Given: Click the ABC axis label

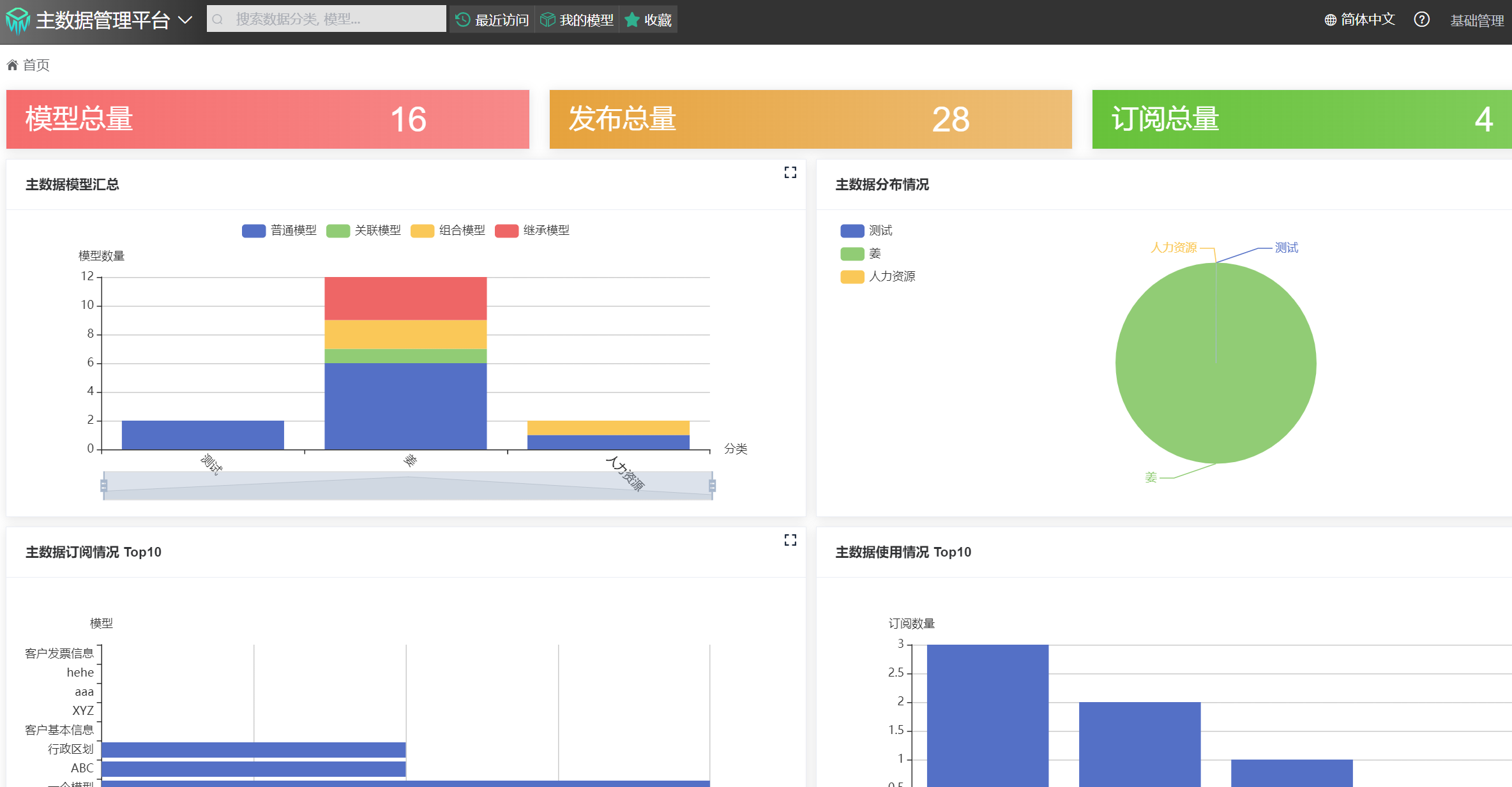Looking at the screenshot, I should tap(82, 768).
